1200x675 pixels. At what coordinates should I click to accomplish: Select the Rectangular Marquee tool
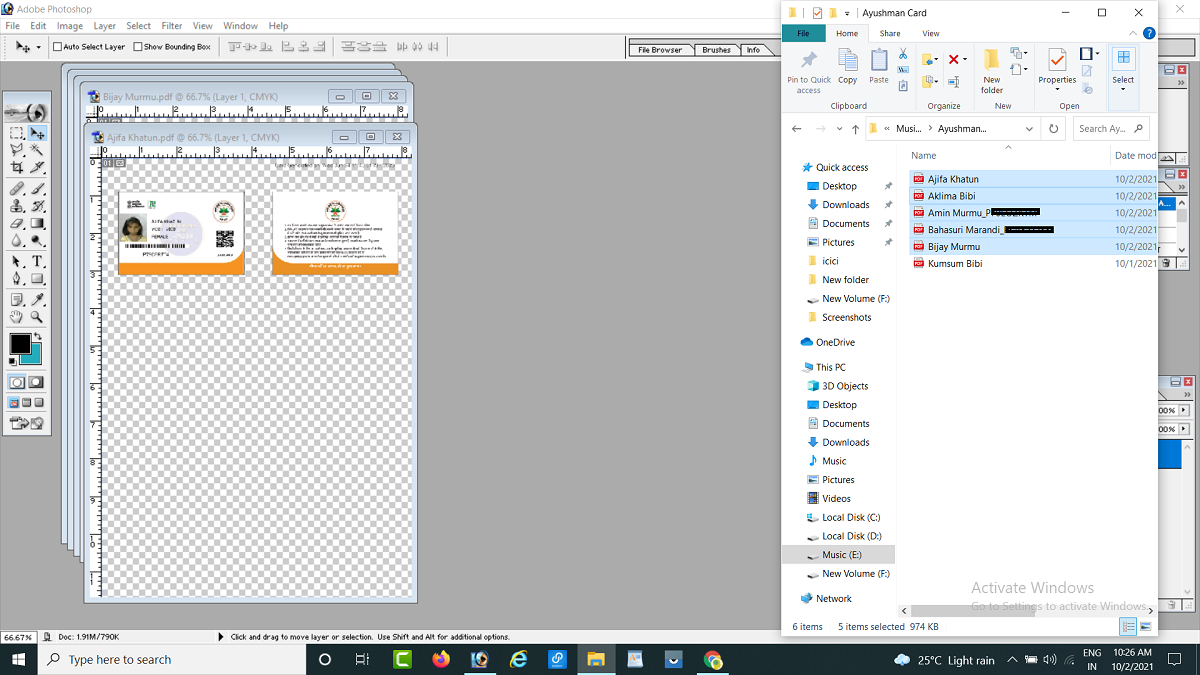(17, 133)
